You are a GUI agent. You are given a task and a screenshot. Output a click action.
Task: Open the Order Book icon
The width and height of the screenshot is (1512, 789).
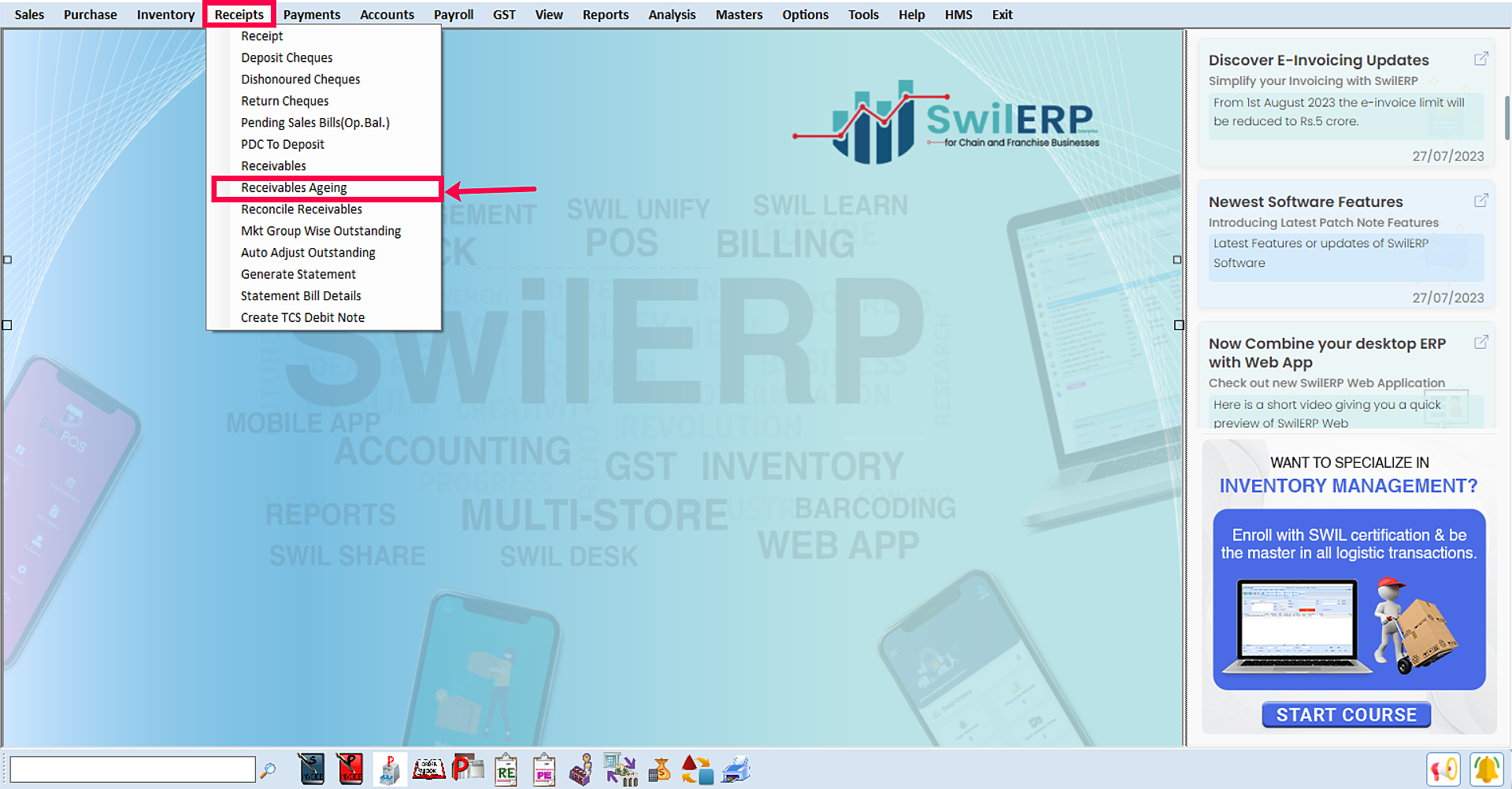click(429, 769)
